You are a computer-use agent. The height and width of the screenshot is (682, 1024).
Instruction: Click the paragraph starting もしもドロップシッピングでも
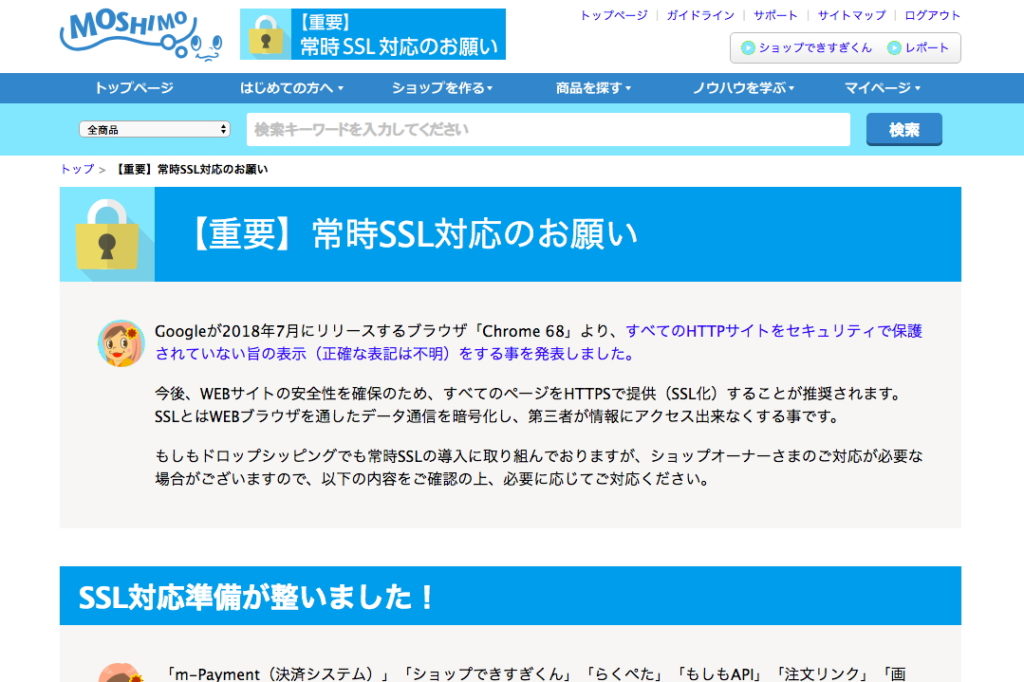tap(539, 467)
